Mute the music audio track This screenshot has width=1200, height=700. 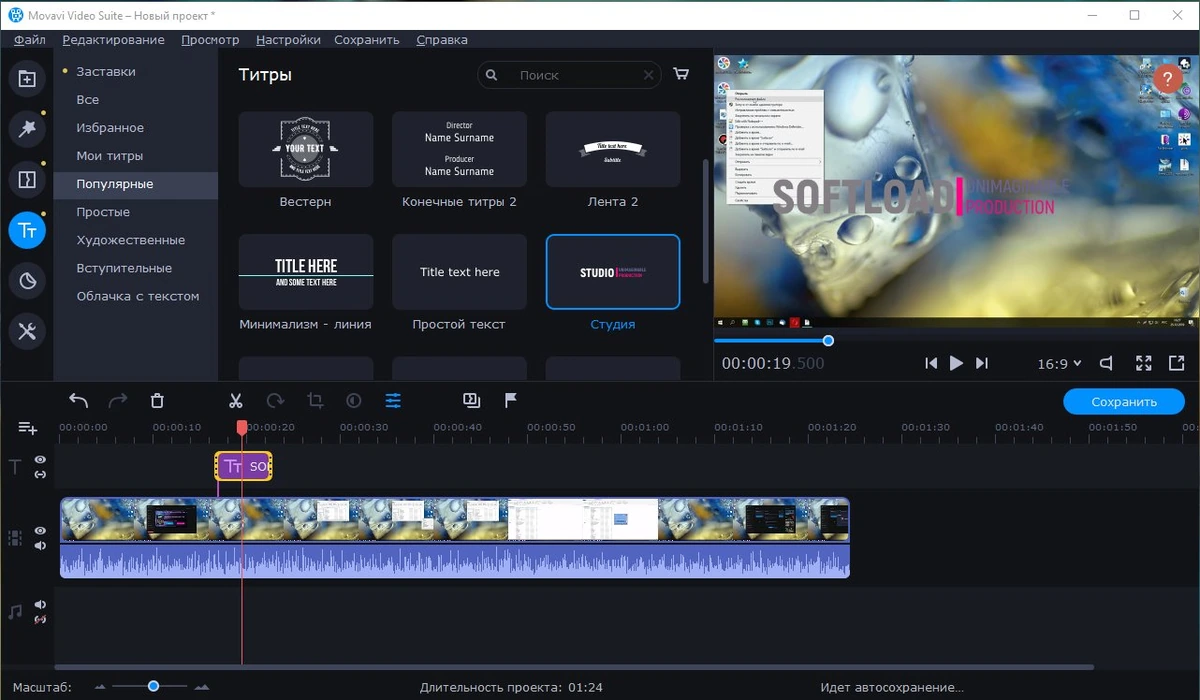(40, 605)
